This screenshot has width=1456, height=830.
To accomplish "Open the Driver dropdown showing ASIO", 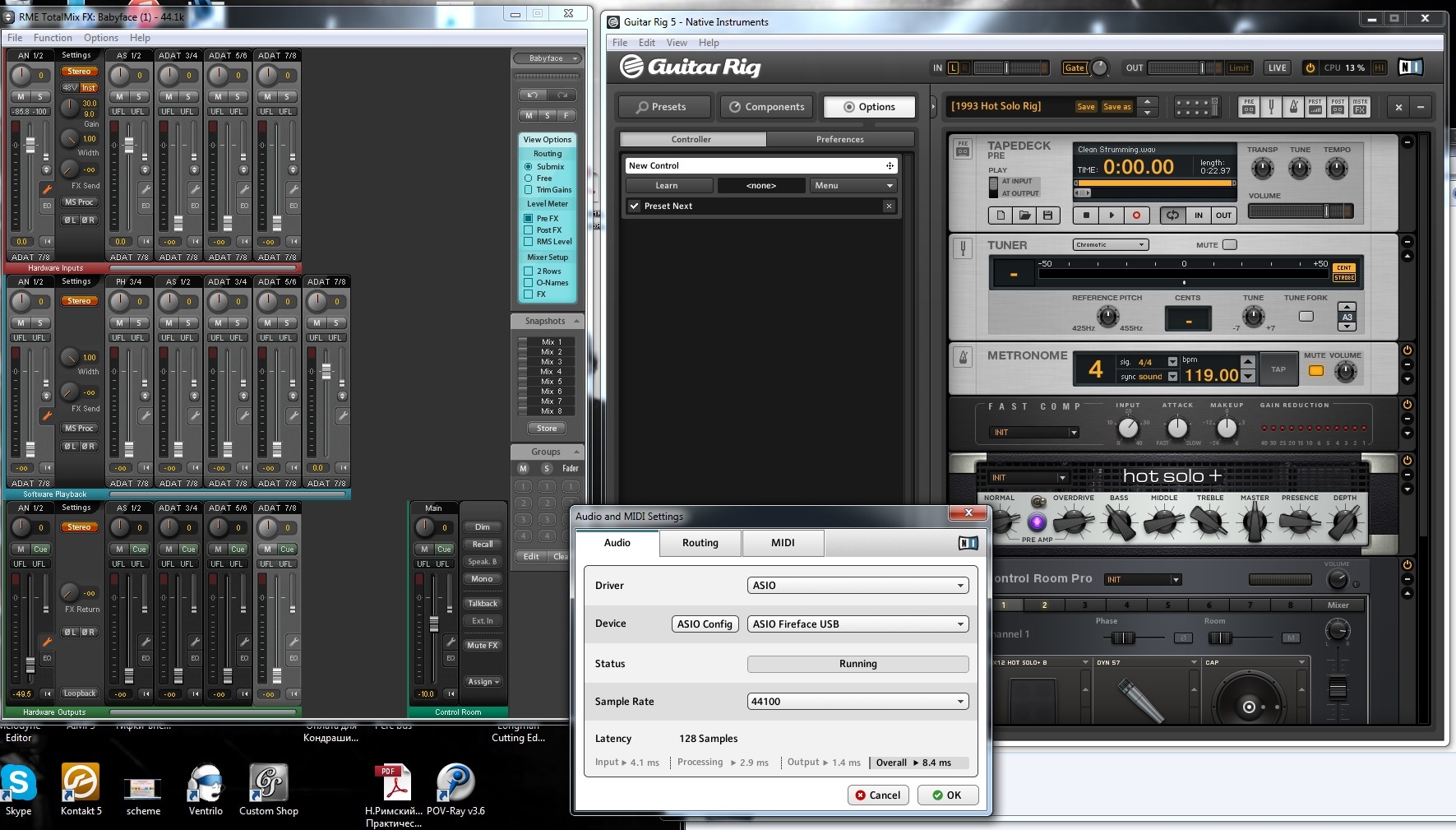I will pyautogui.click(x=858, y=586).
